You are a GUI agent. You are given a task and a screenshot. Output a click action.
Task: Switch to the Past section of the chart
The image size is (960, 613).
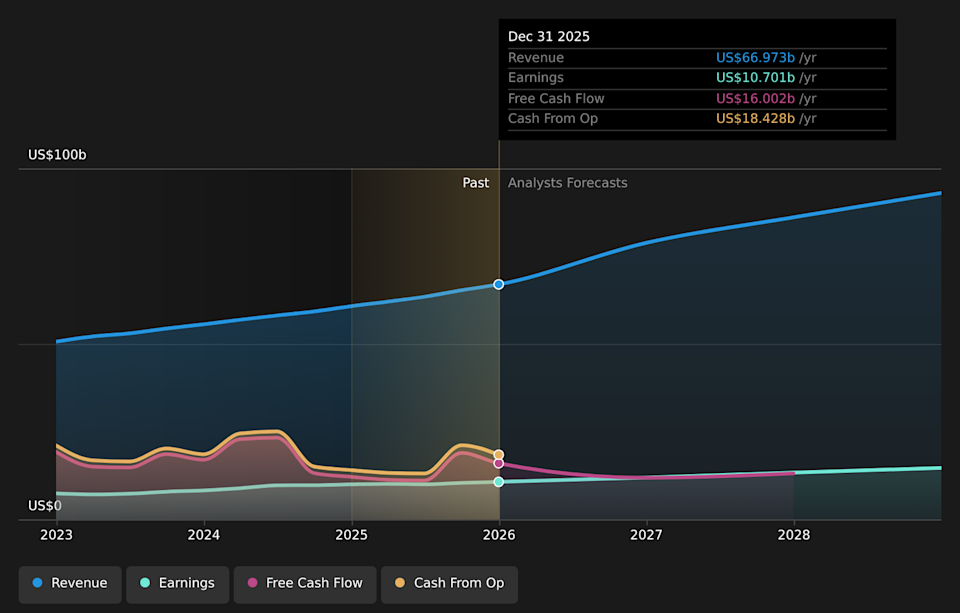point(476,182)
